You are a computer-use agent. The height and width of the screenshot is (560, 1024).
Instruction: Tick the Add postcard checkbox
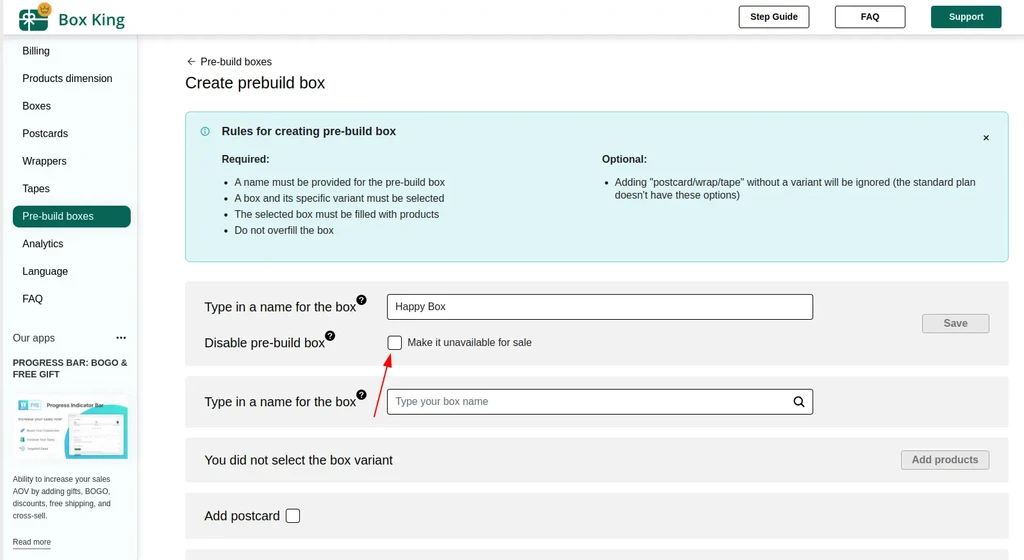pyautogui.click(x=293, y=516)
